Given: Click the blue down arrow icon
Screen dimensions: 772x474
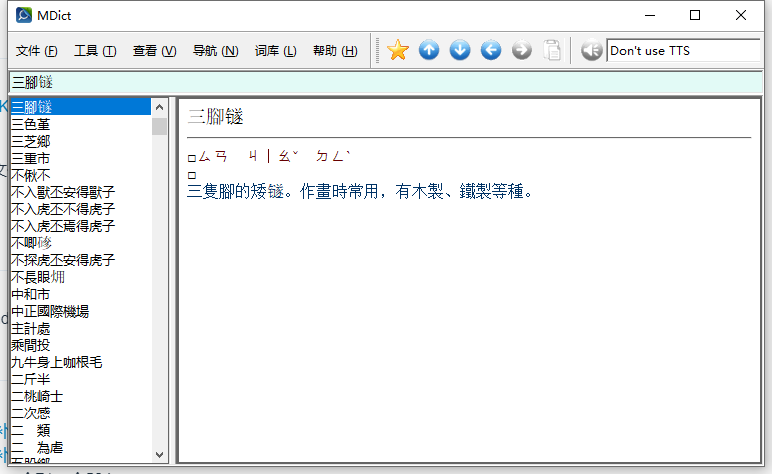Looking at the screenshot, I should [460, 50].
